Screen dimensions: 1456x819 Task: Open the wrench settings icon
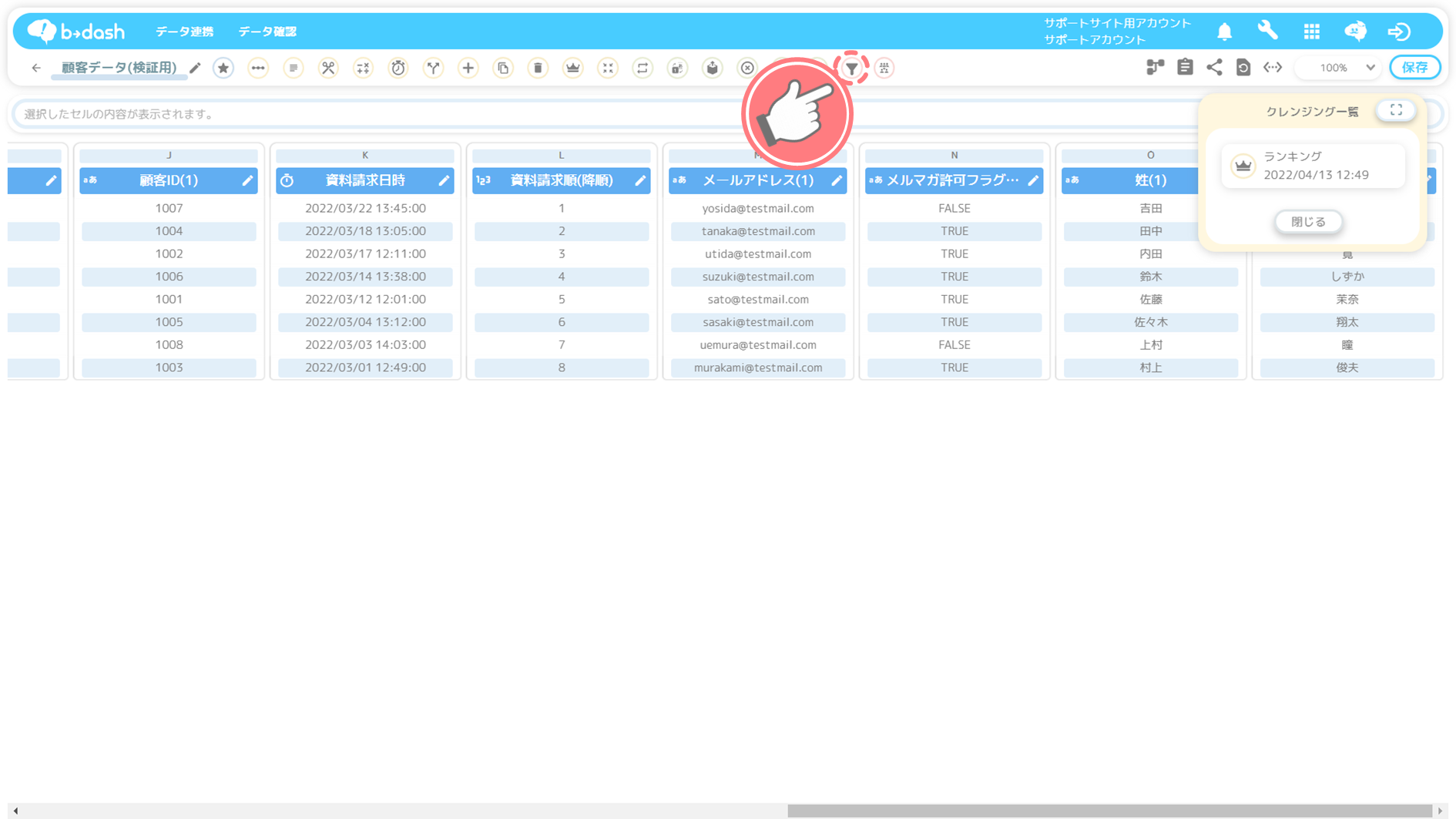pos(1267,31)
